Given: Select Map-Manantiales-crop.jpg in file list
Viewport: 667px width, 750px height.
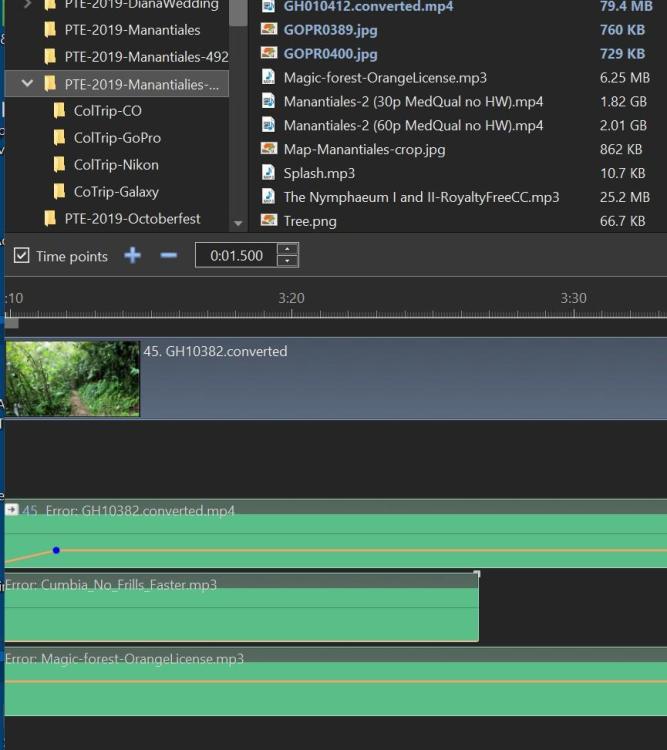Looking at the screenshot, I should point(364,149).
